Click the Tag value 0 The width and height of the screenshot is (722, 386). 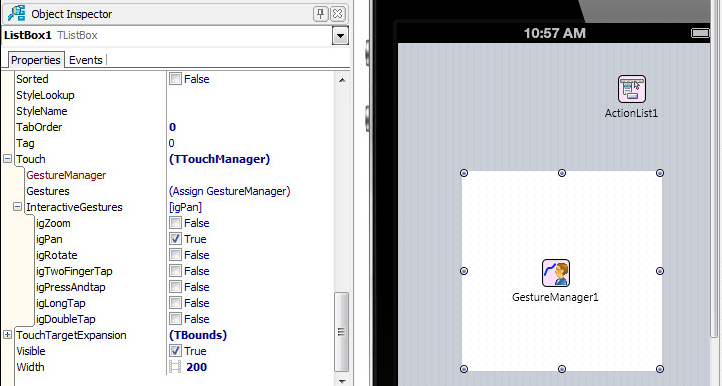171,143
